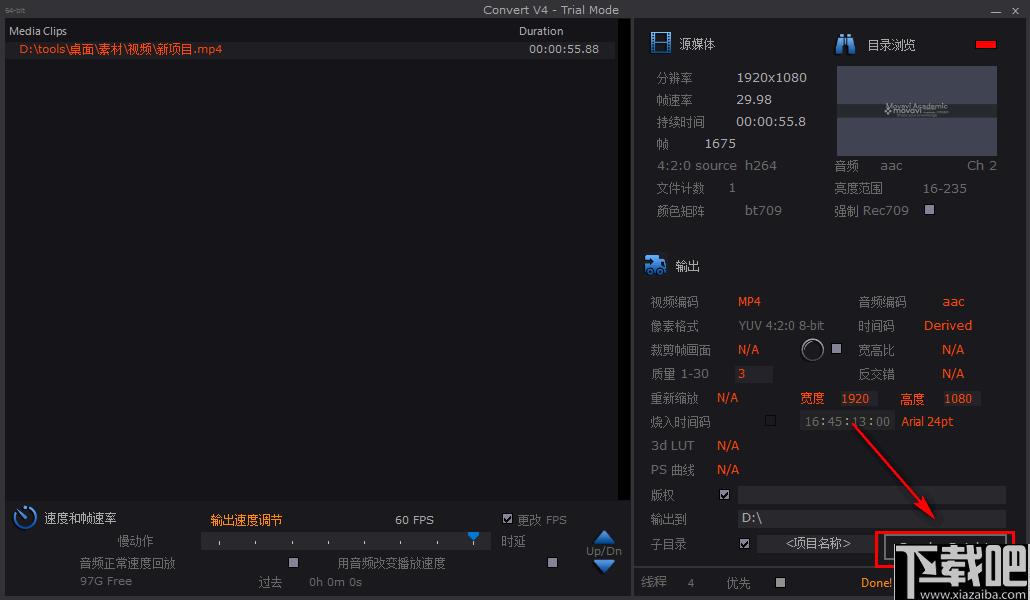Image resolution: width=1030 pixels, height=600 pixels.
Task: Click the 源媒体 heading
Action: pos(697,44)
